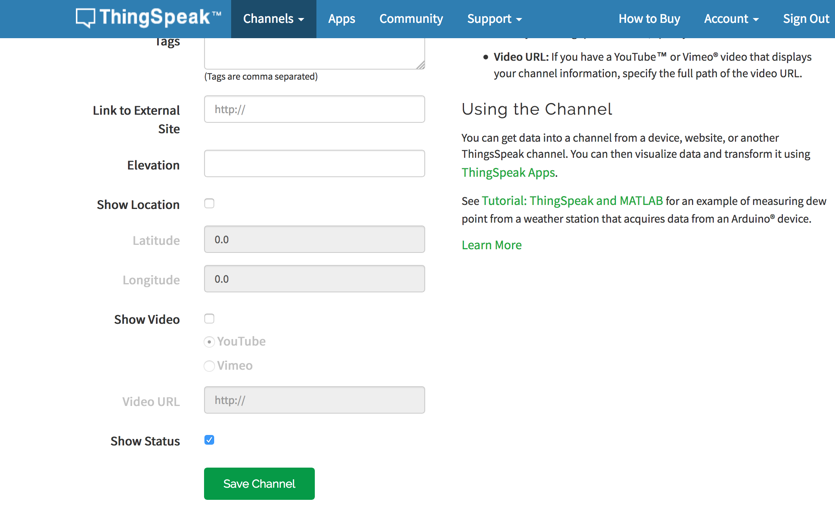This screenshot has width=835, height=509.
Task: Go to the Apps page
Action: click(x=341, y=19)
